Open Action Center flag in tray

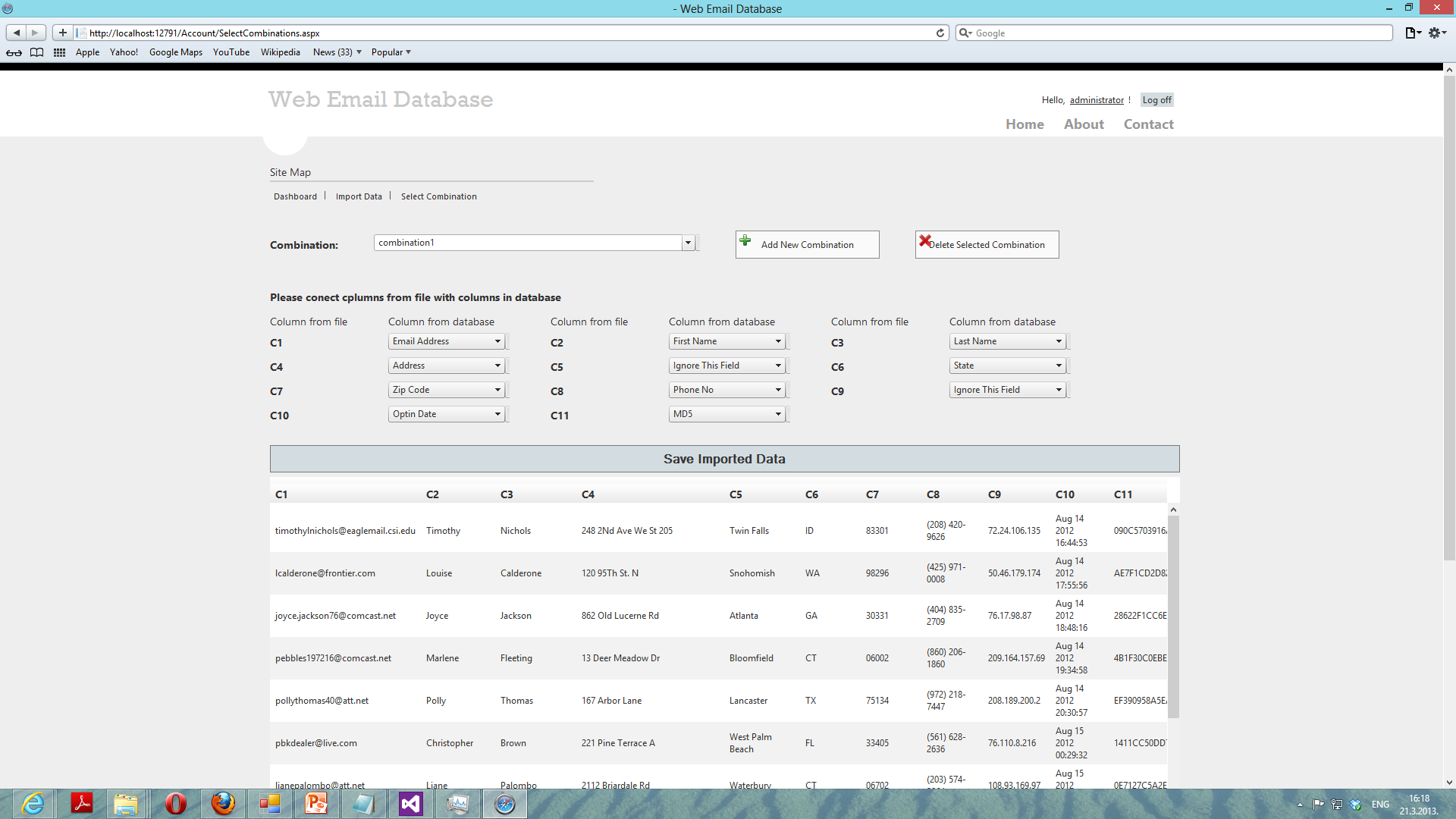click(1319, 804)
